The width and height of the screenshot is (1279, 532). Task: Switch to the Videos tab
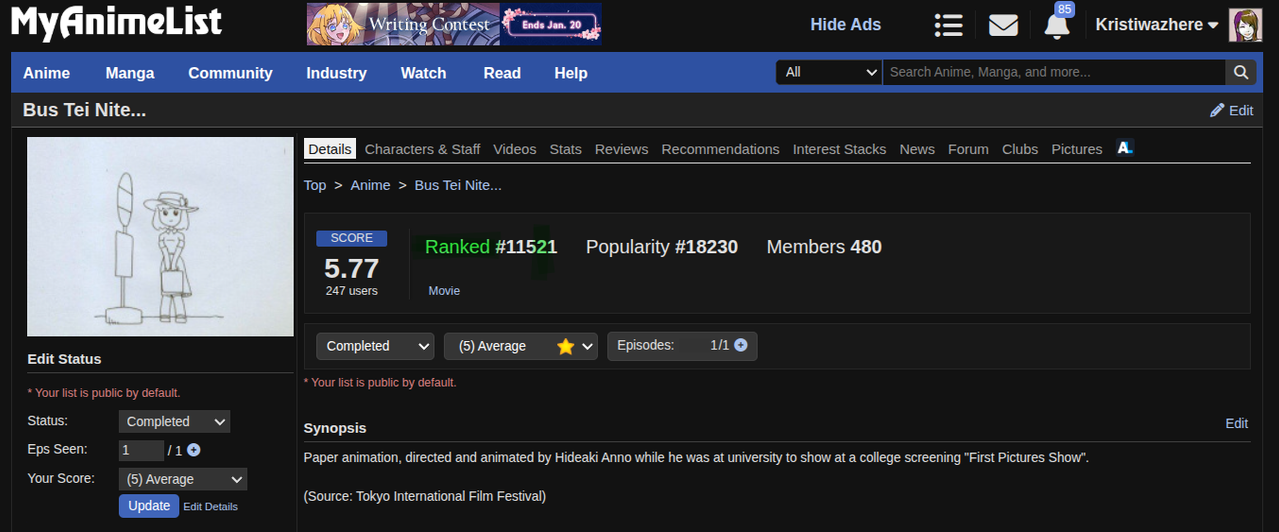point(515,149)
